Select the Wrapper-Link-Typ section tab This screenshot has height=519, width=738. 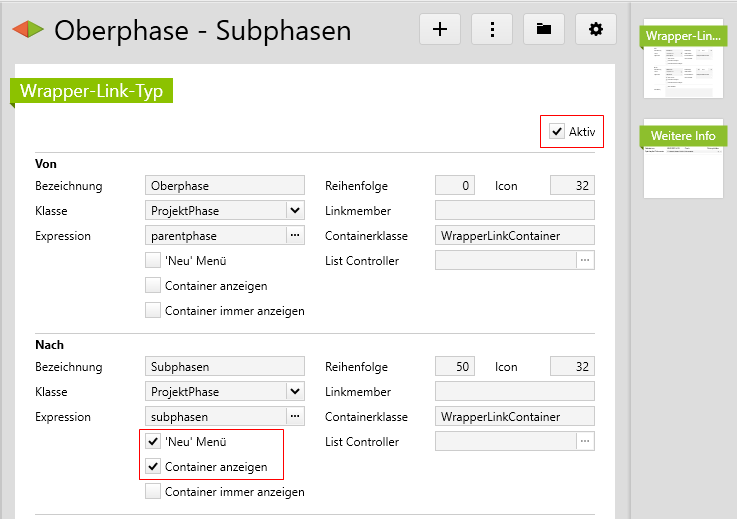point(92,91)
